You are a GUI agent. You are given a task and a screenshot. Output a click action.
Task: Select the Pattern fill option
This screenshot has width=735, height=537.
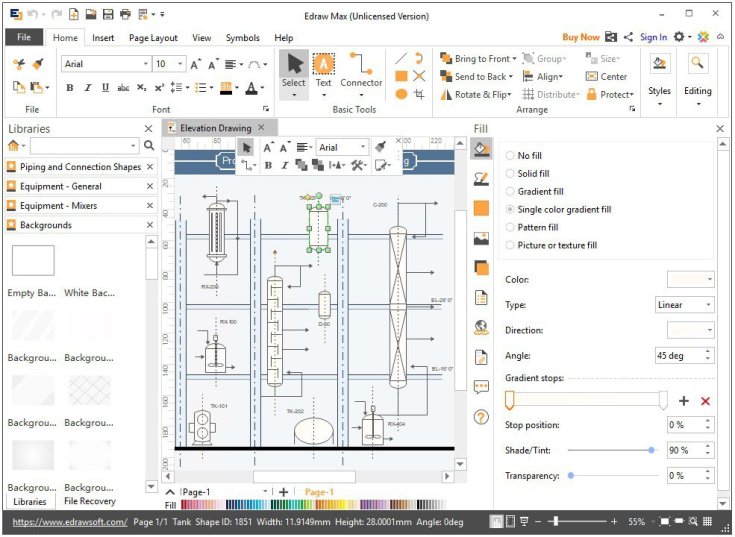click(510, 228)
